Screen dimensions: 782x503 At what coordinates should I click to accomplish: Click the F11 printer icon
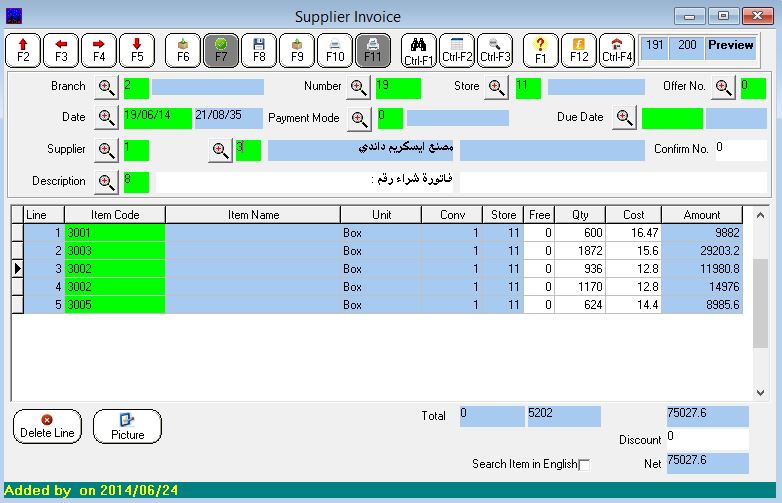click(x=372, y=50)
